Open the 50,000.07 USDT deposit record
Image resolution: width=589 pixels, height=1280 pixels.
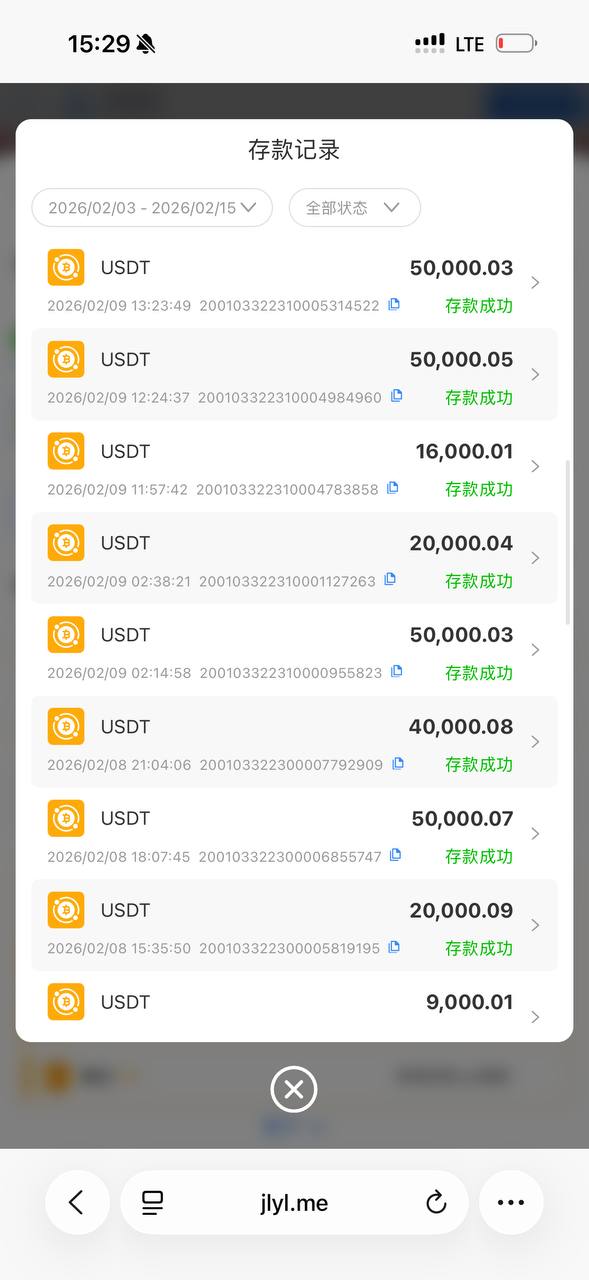[294, 833]
